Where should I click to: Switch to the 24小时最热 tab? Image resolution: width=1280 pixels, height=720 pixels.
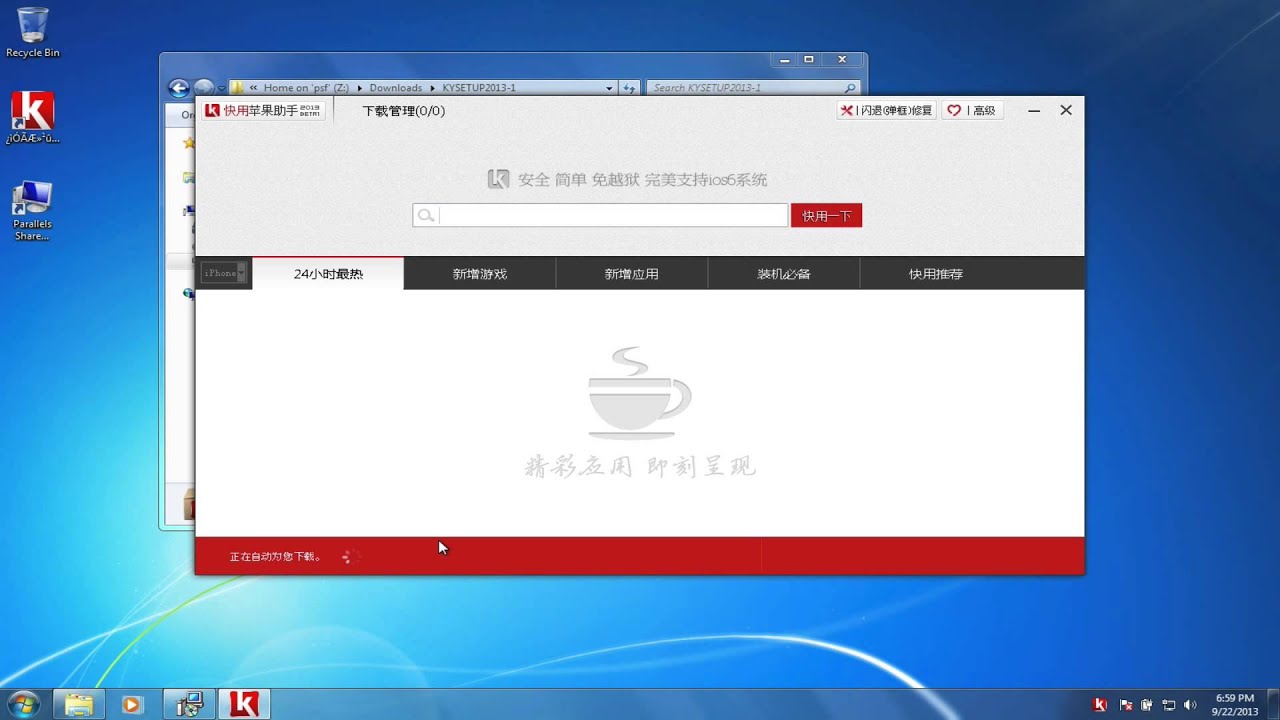coord(328,274)
